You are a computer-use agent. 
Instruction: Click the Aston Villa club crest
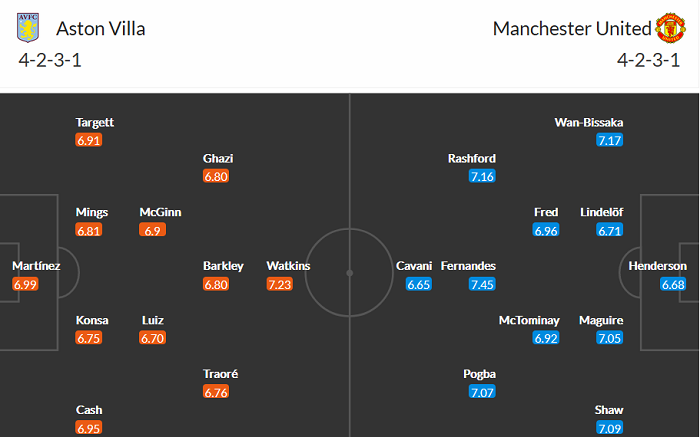click(29, 28)
